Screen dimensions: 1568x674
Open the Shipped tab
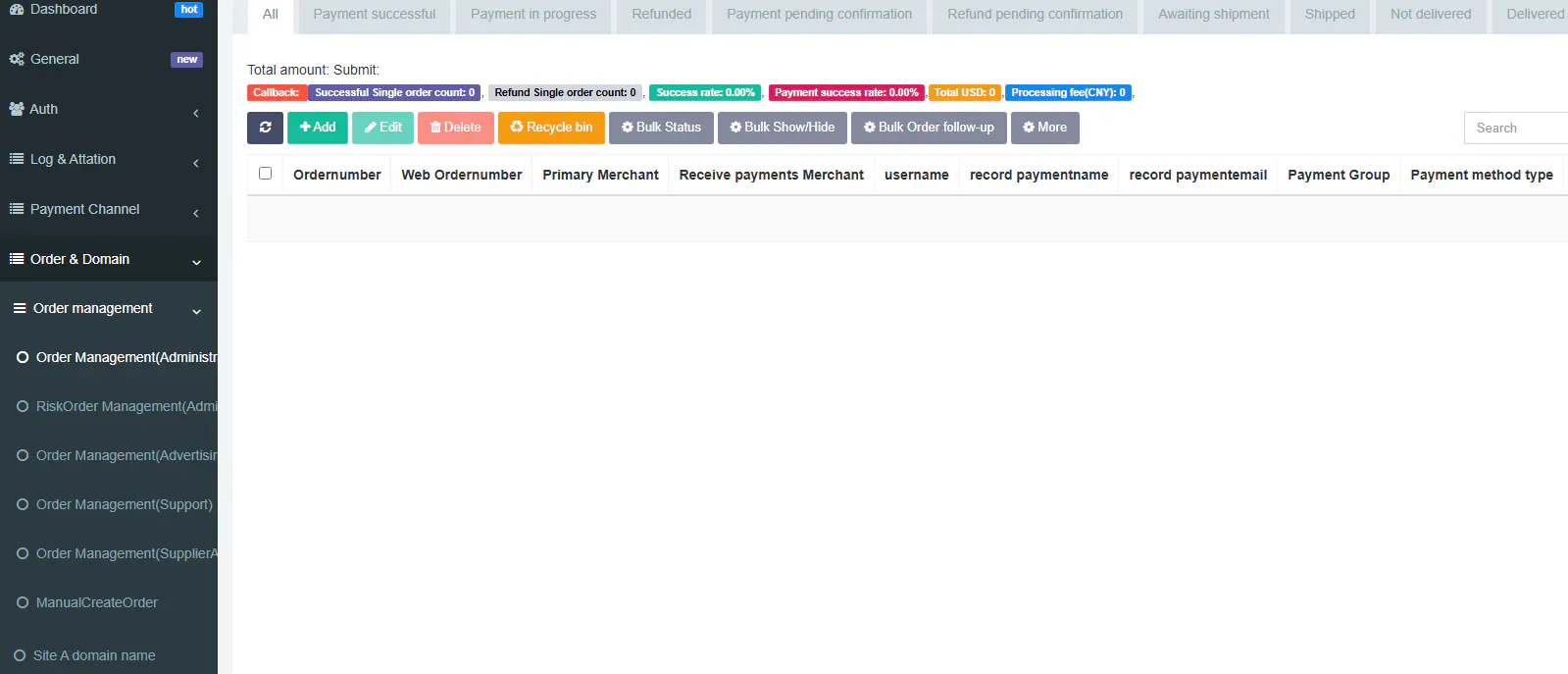click(x=1330, y=15)
